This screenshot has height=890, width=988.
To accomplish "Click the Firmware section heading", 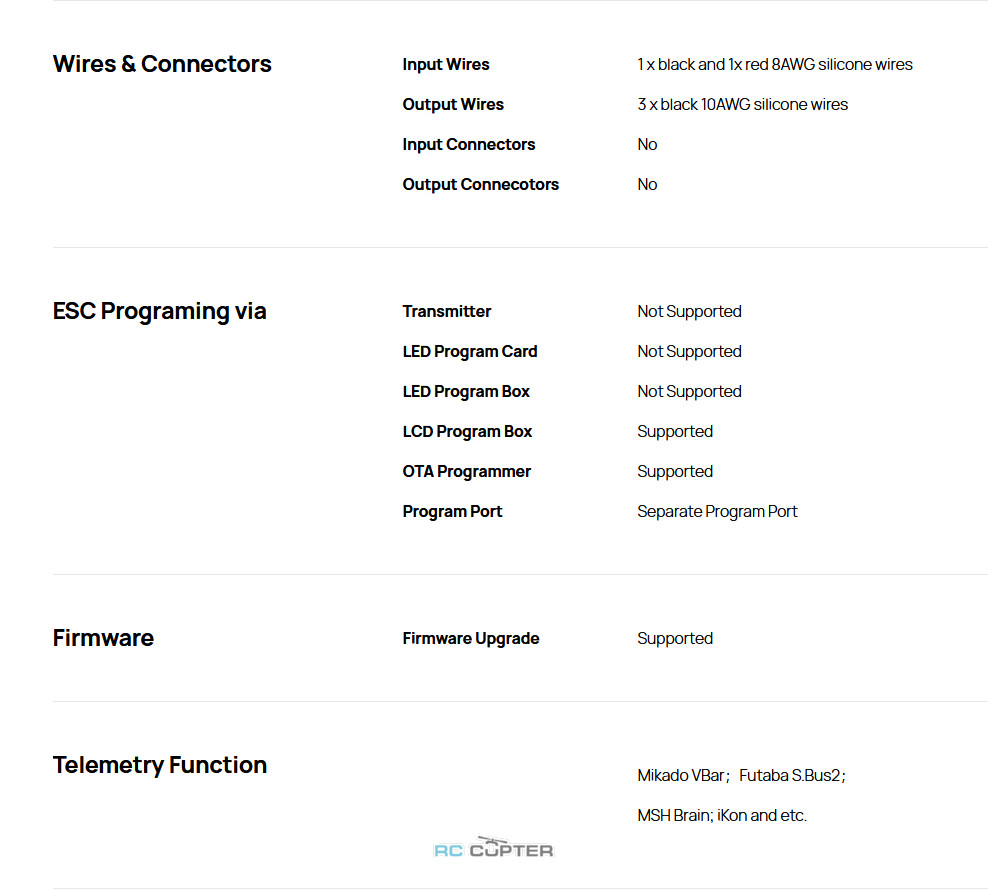I will [103, 638].
